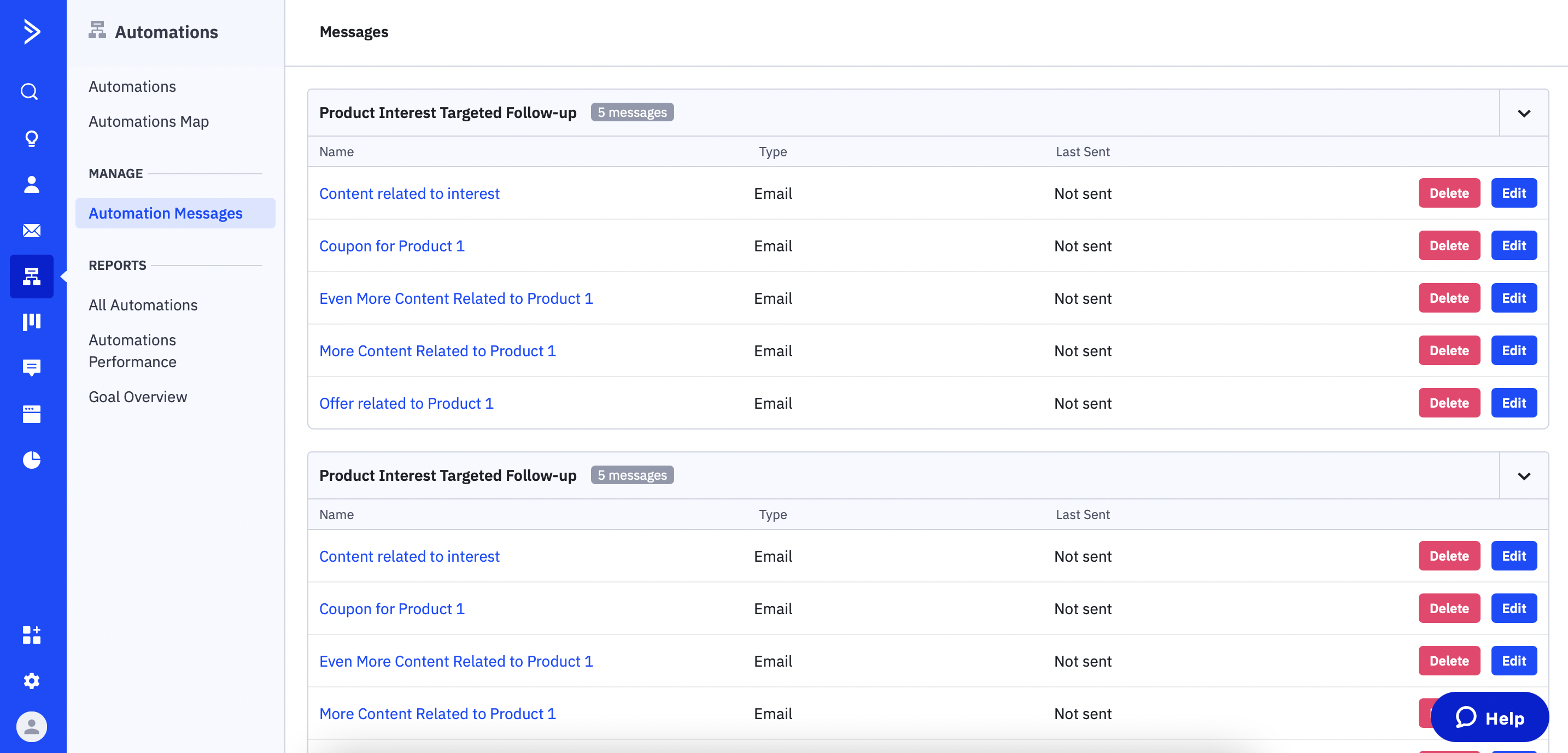Image resolution: width=1568 pixels, height=753 pixels.
Task: Select Automations Map in sidebar menu
Action: point(149,122)
